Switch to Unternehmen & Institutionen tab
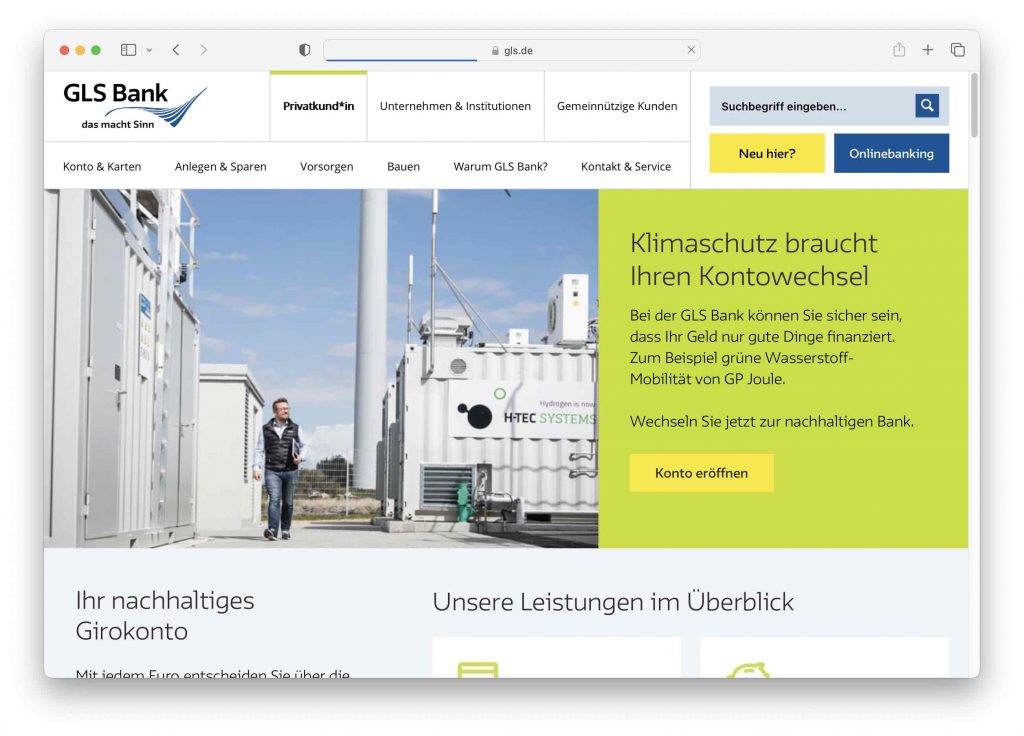 pos(455,106)
